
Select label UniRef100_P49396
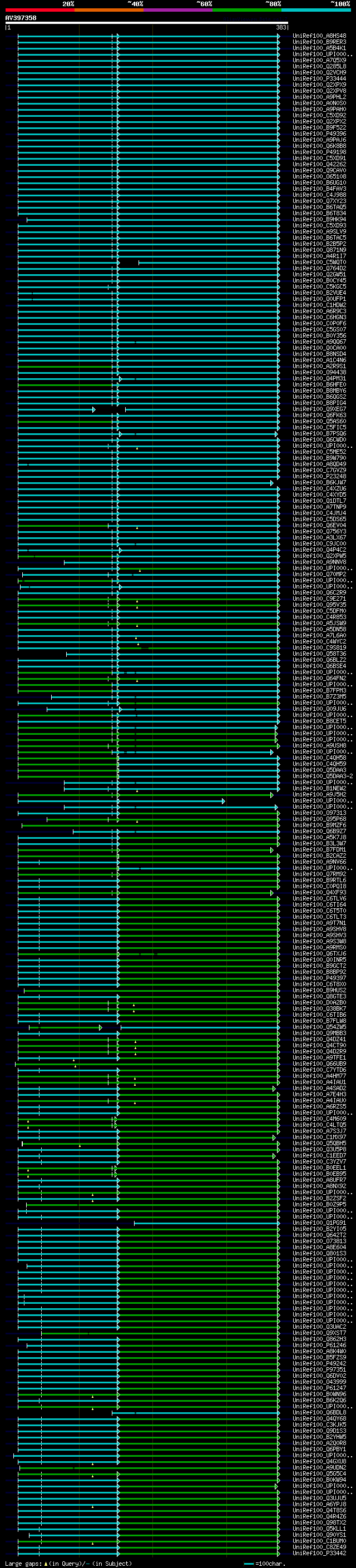319,134
